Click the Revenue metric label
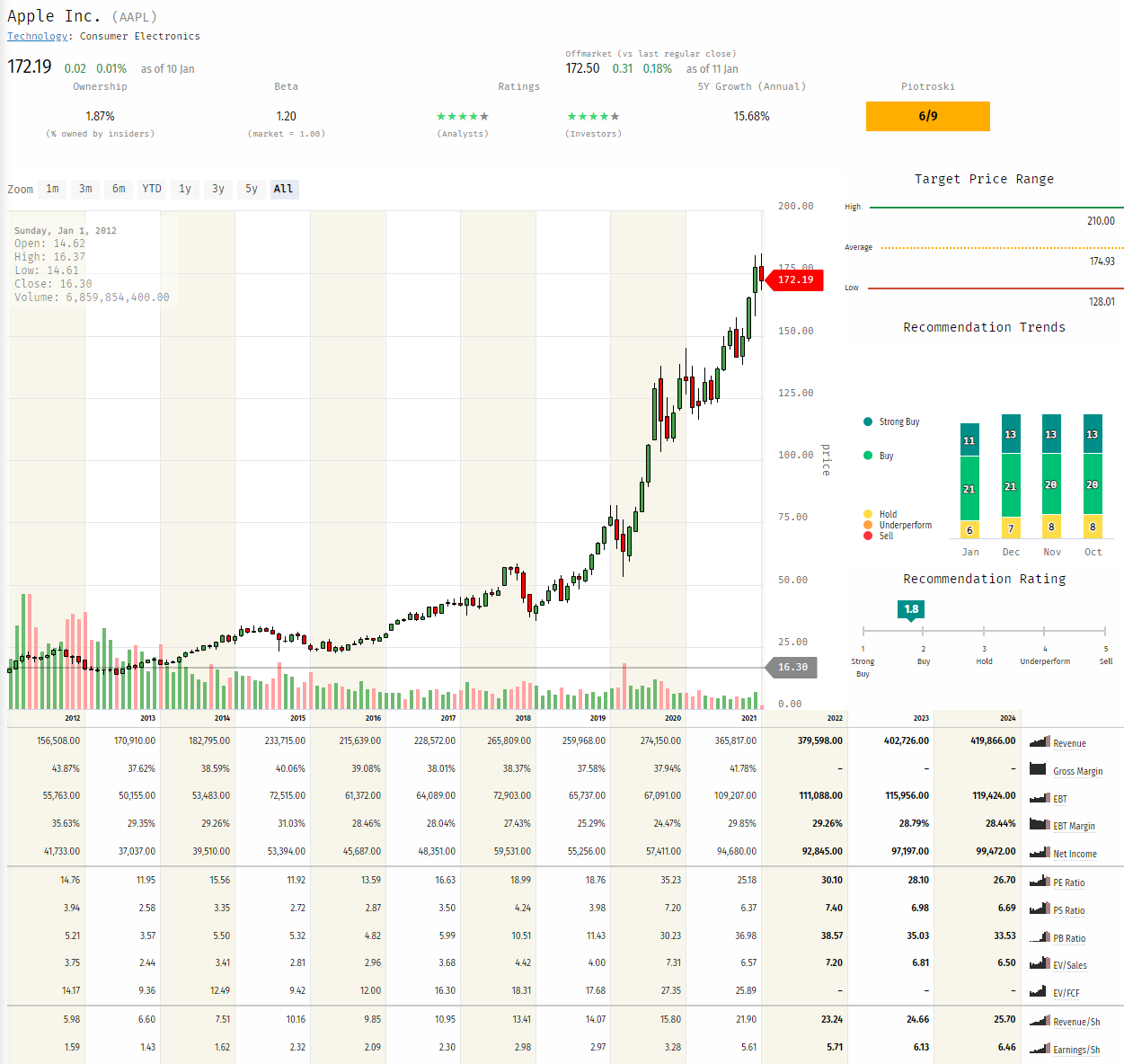 coord(1069,743)
